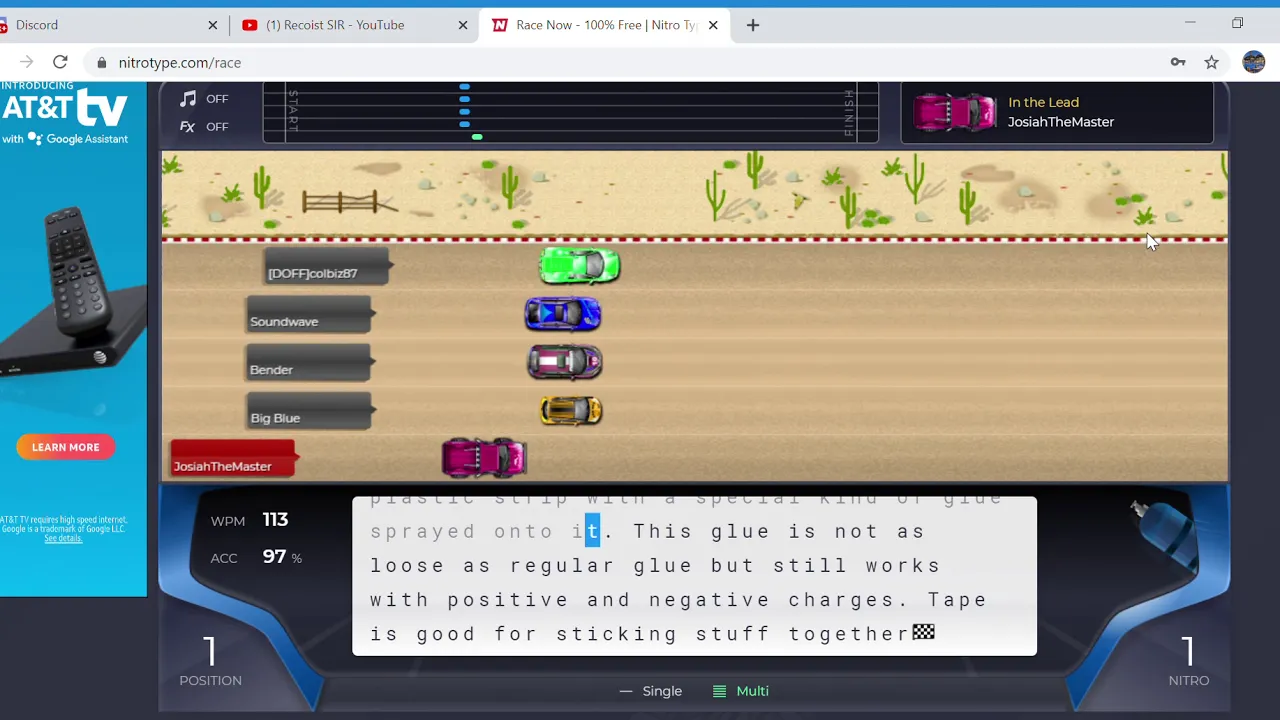
Task: Click the NITRO count label
Action: pos(1189,680)
